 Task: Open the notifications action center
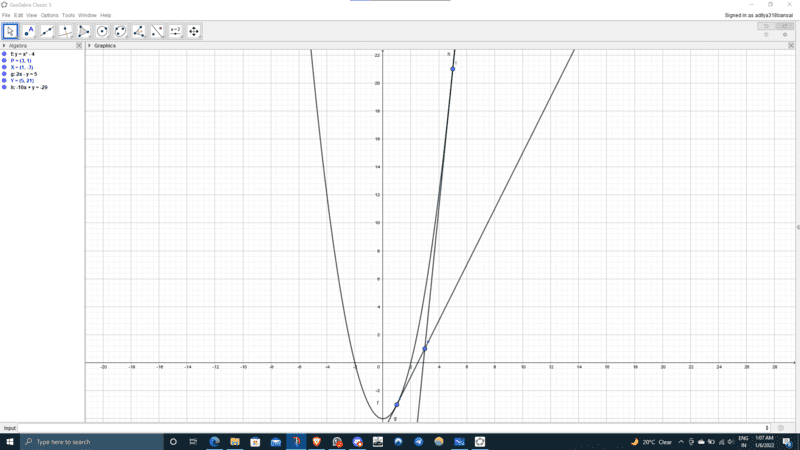(788, 442)
